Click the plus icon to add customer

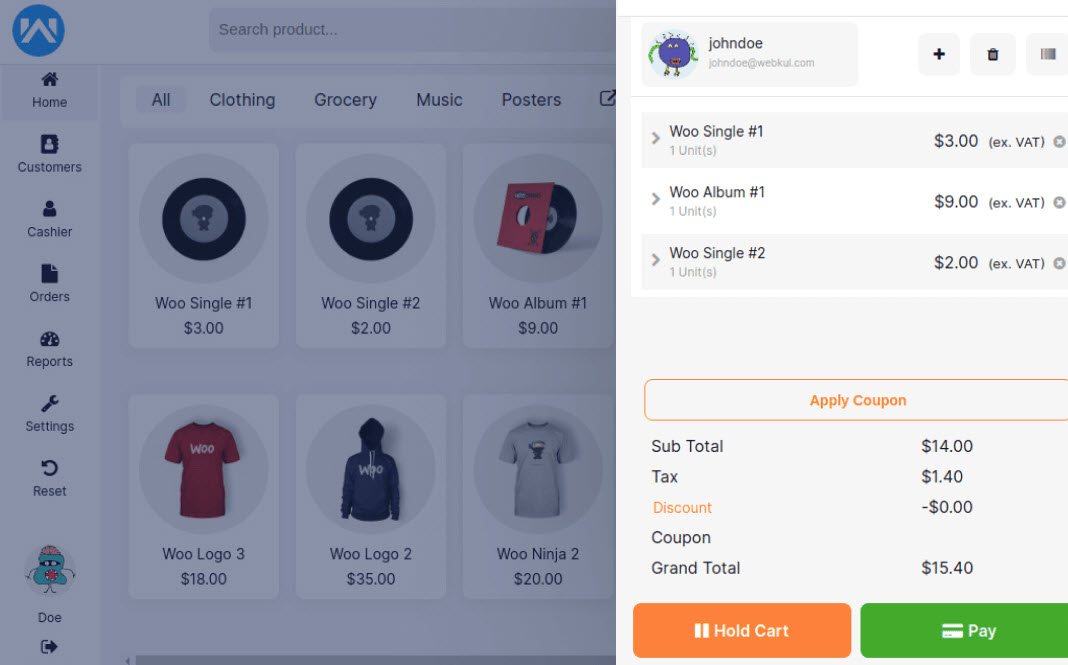tap(938, 54)
